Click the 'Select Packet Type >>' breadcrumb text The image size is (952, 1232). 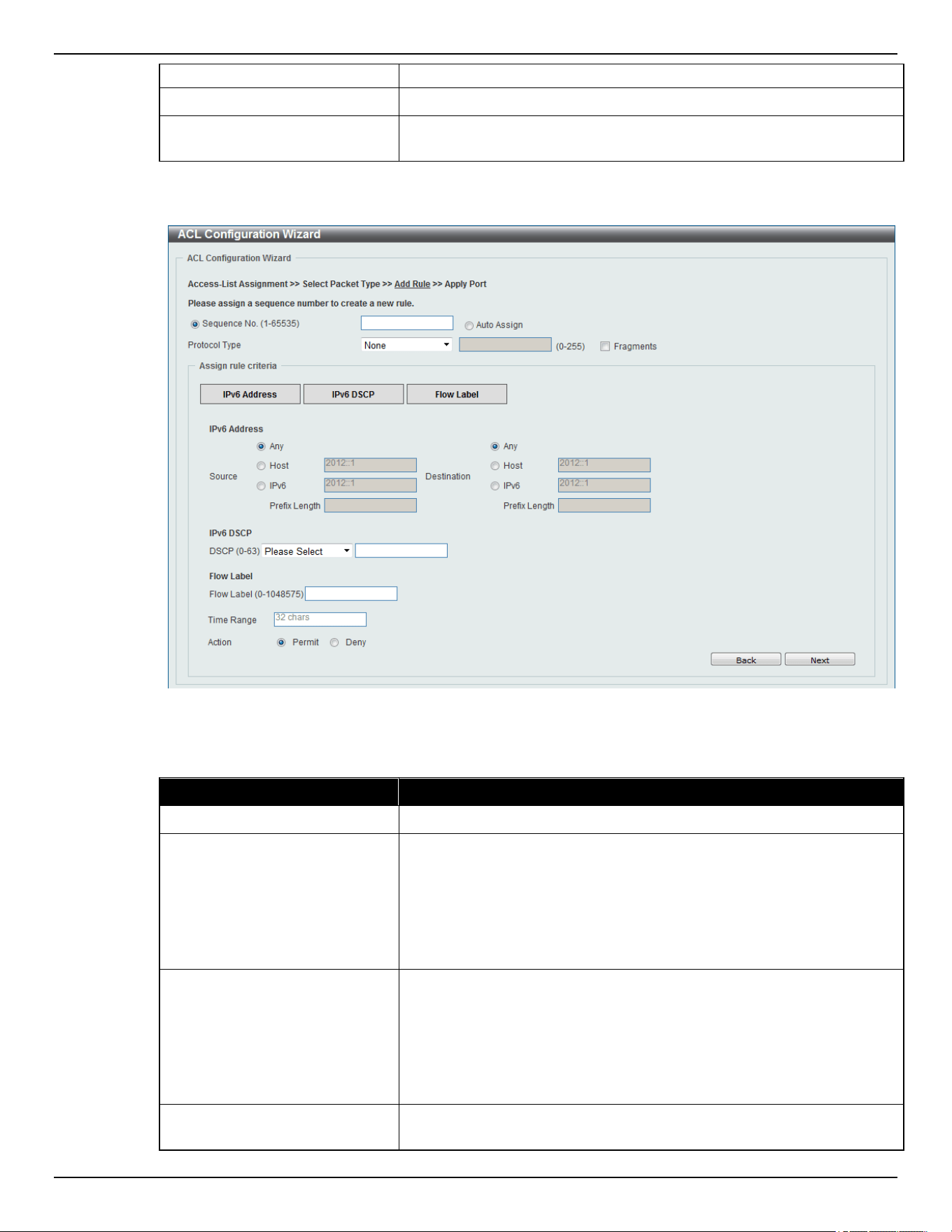coord(347,284)
